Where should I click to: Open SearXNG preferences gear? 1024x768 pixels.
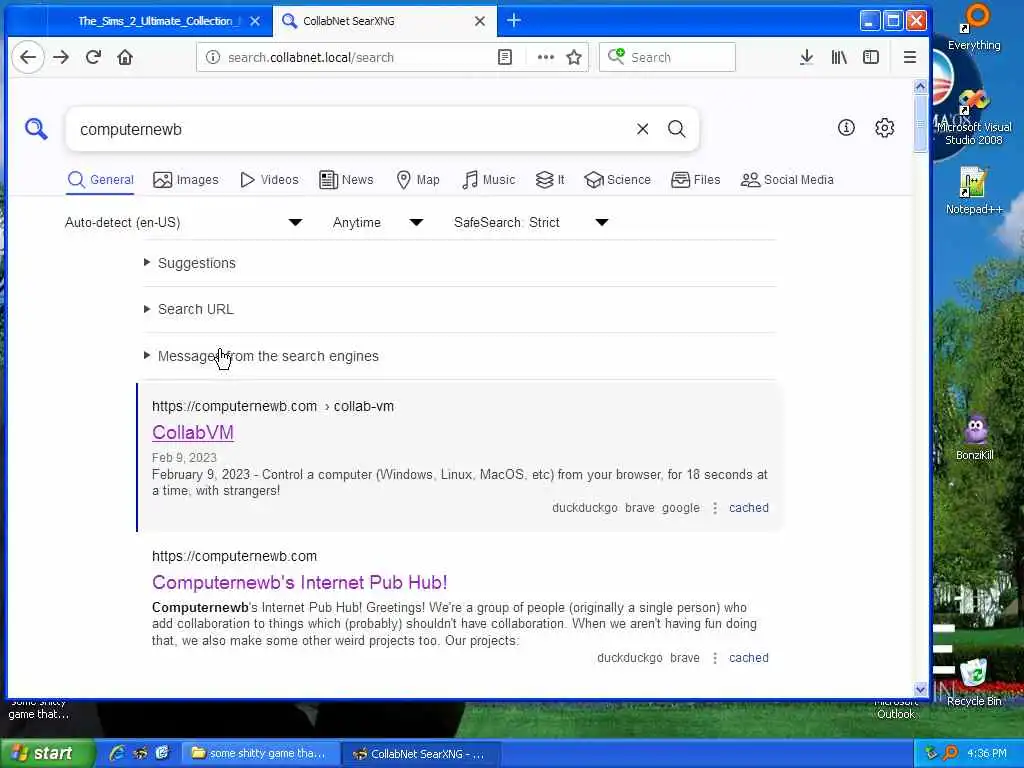(884, 127)
